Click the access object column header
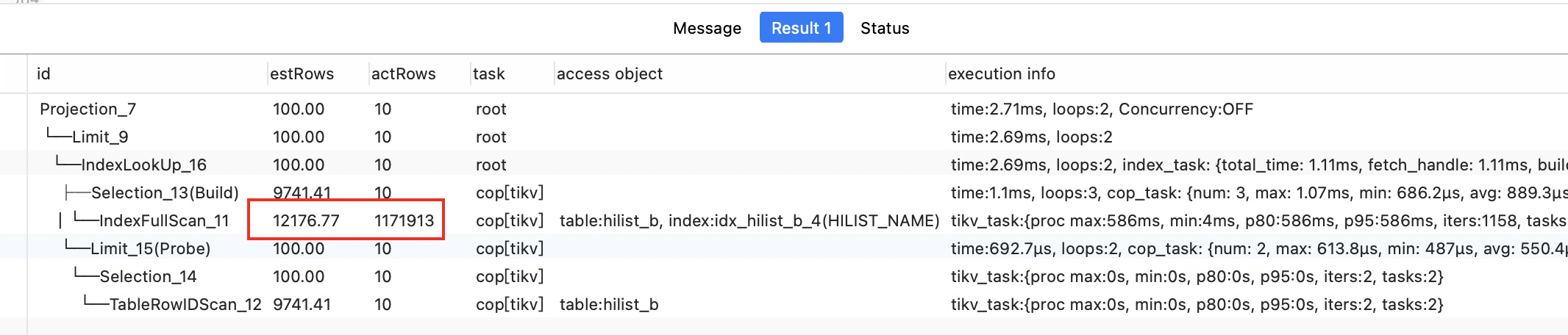Screen dimensions: 1568x335 click(610, 73)
